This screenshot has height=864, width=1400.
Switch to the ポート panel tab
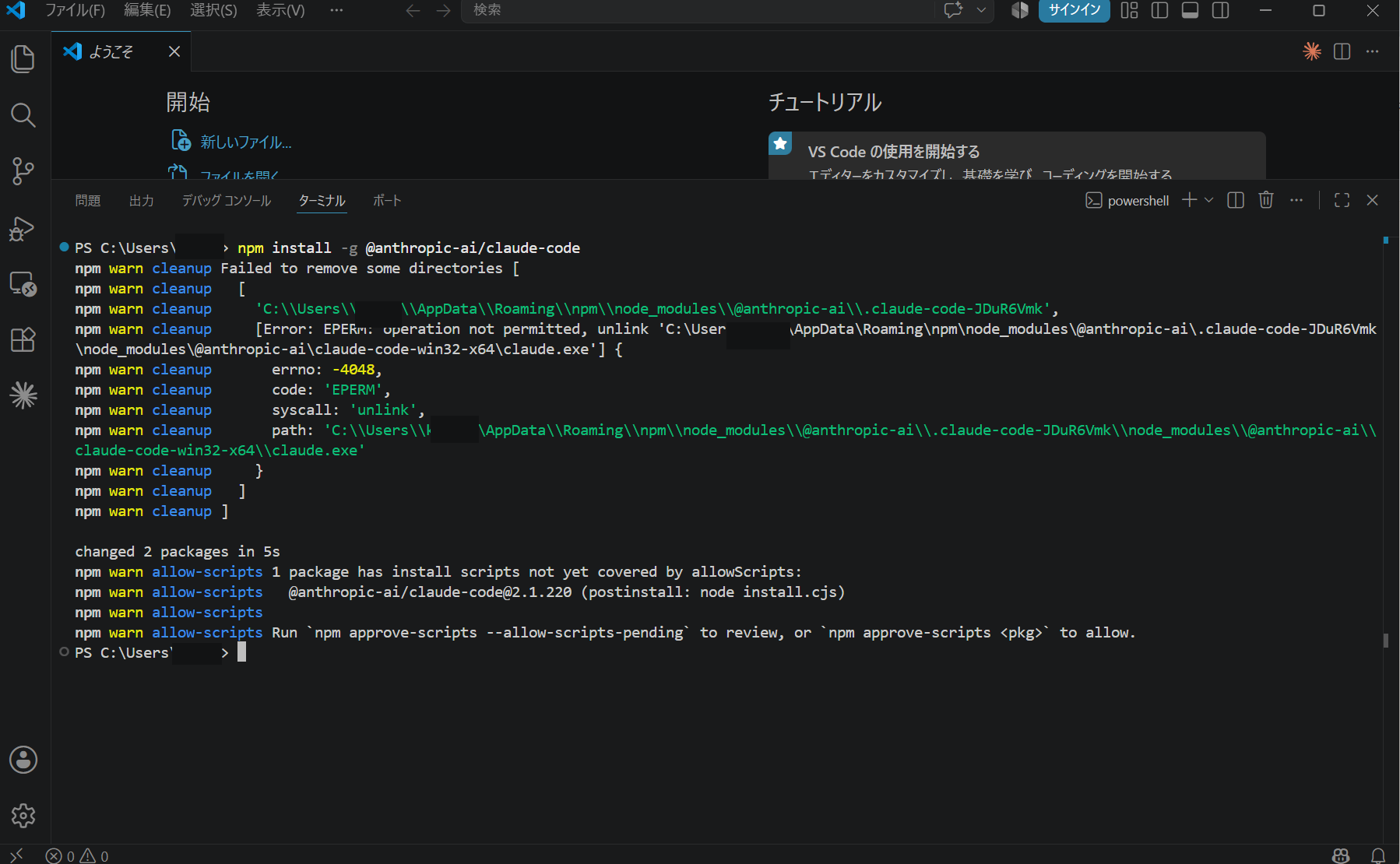(387, 201)
